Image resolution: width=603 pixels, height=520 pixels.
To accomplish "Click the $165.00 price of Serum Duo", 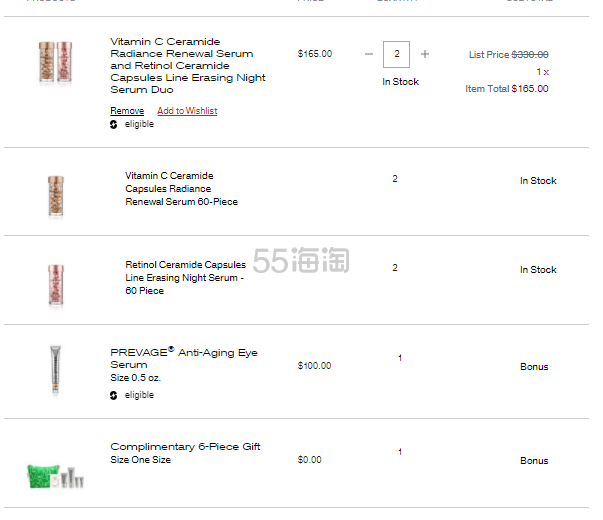I will pos(315,54).
